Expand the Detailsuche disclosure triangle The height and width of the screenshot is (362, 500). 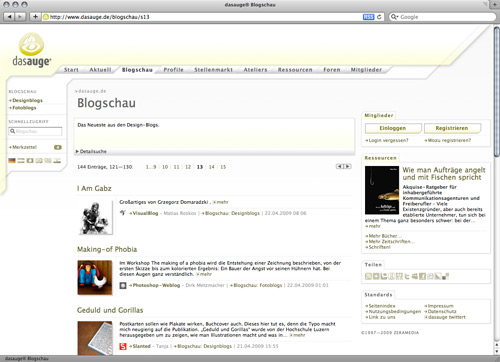77,151
